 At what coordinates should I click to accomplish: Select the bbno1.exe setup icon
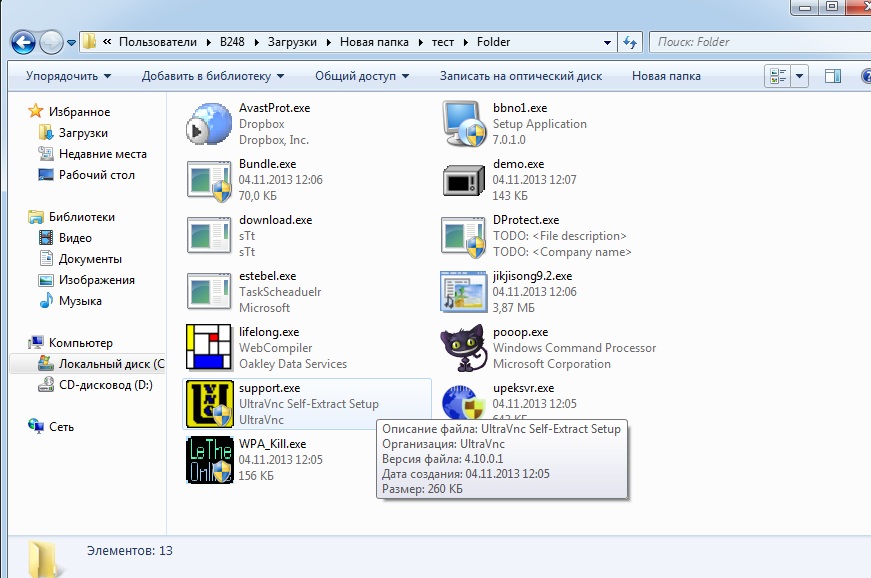[464, 124]
